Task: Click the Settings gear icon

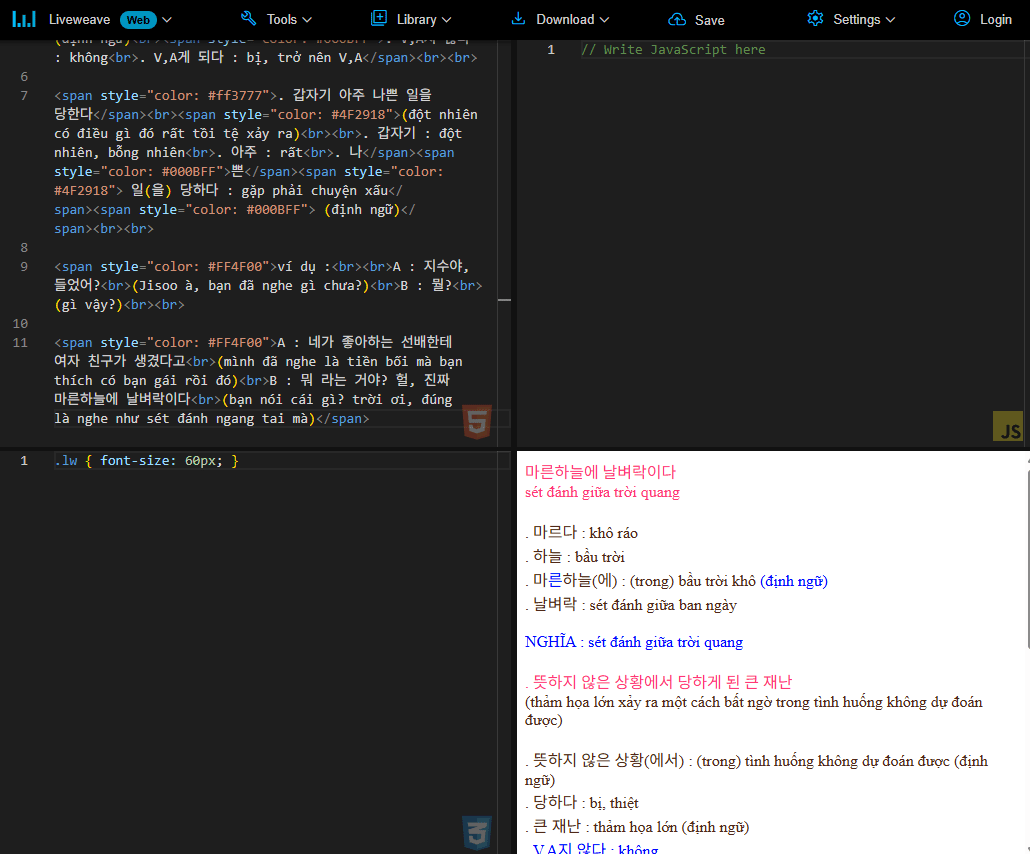Action: [815, 19]
